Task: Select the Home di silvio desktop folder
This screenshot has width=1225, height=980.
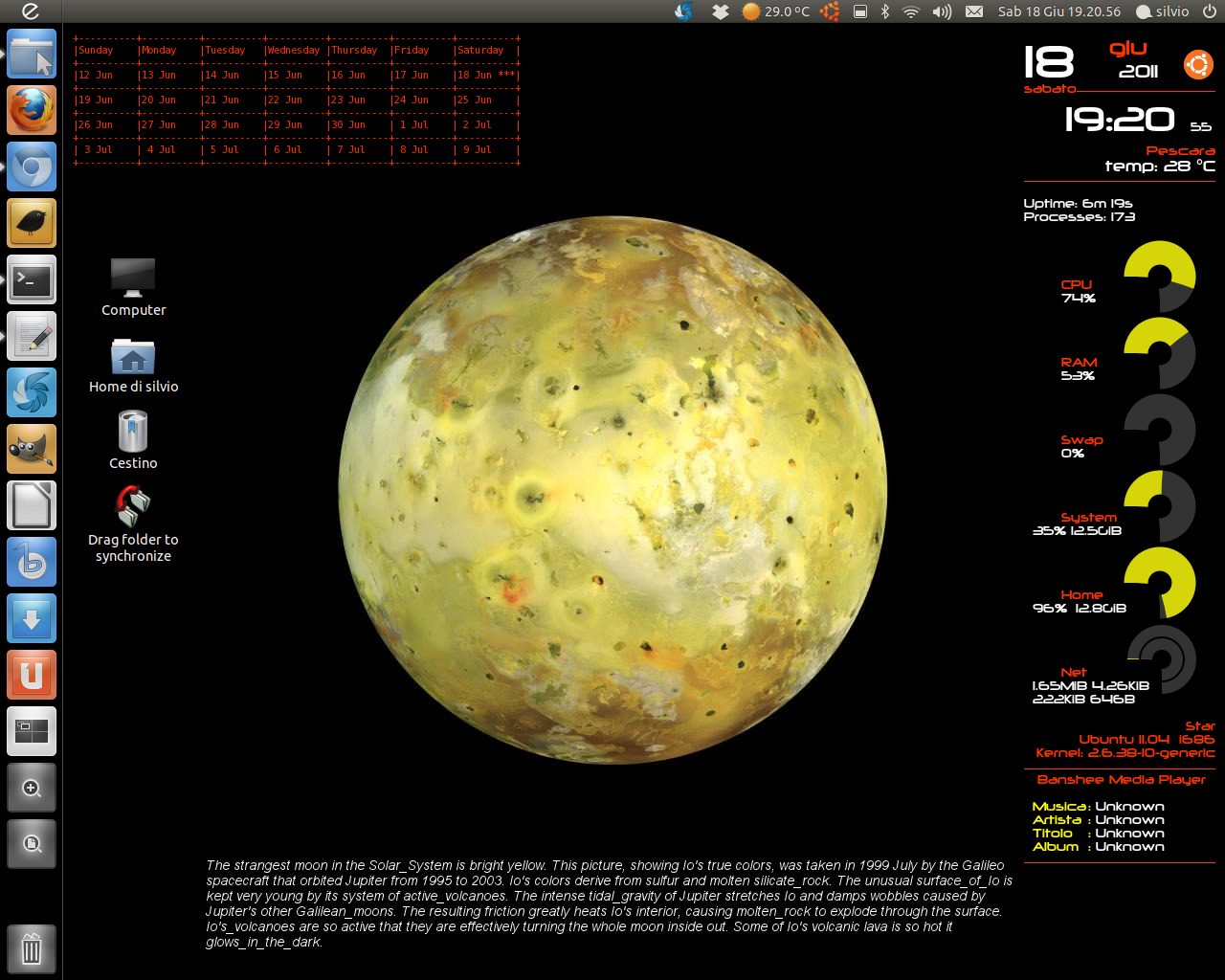Action: (133, 365)
